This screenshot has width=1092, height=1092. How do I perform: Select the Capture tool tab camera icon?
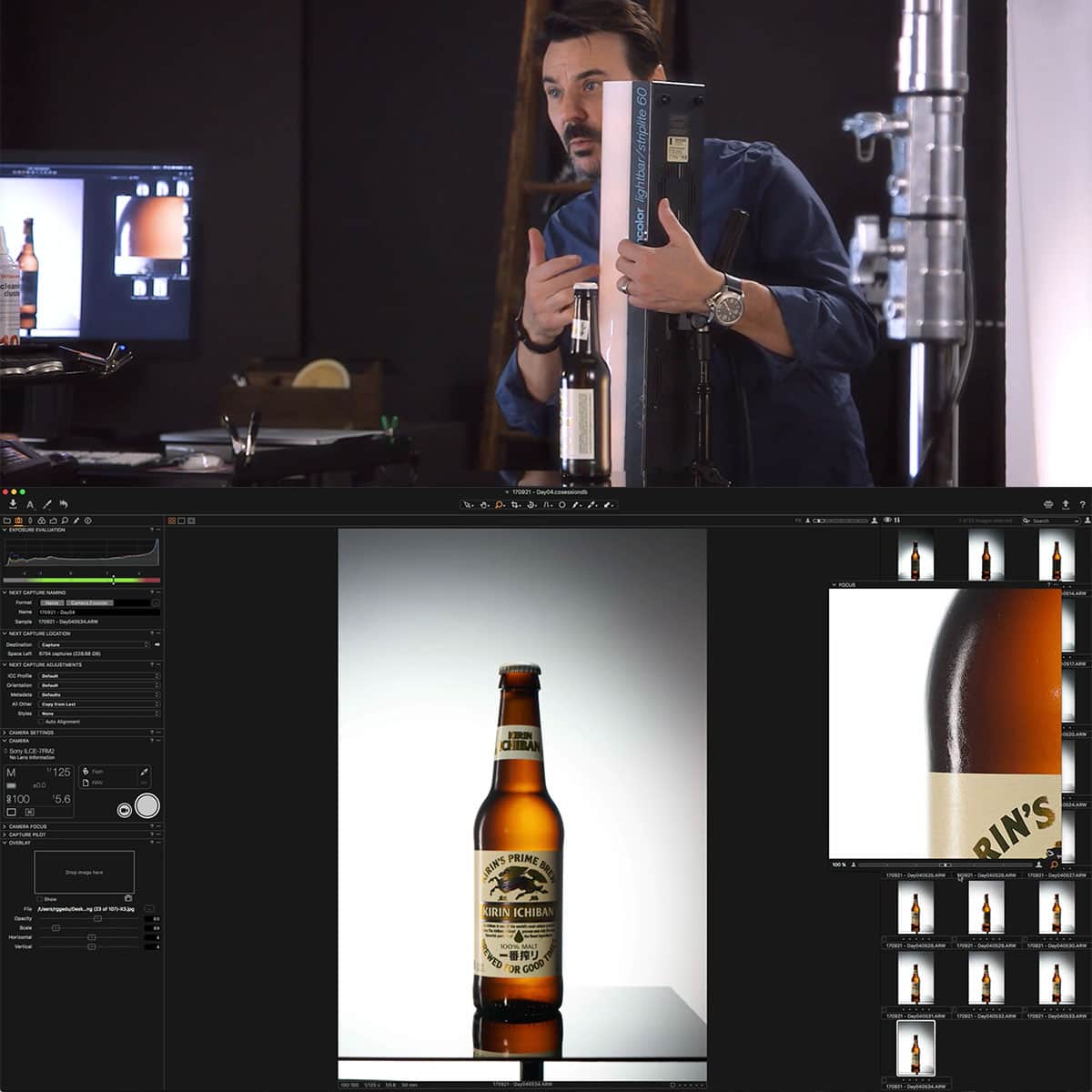pyautogui.click(x=20, y=520)
